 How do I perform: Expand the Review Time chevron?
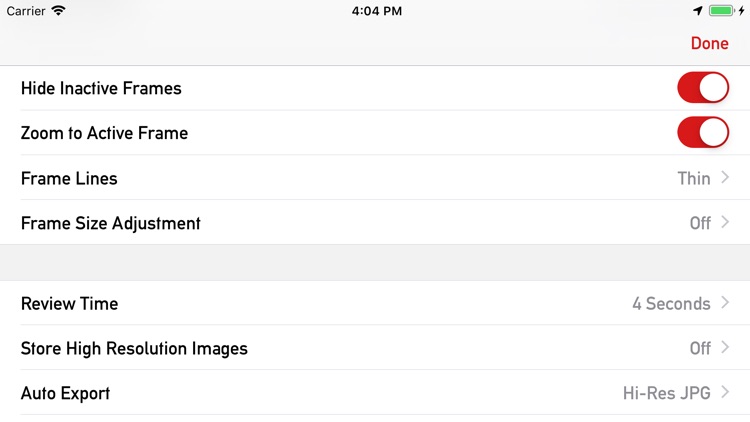coord(725,302)
